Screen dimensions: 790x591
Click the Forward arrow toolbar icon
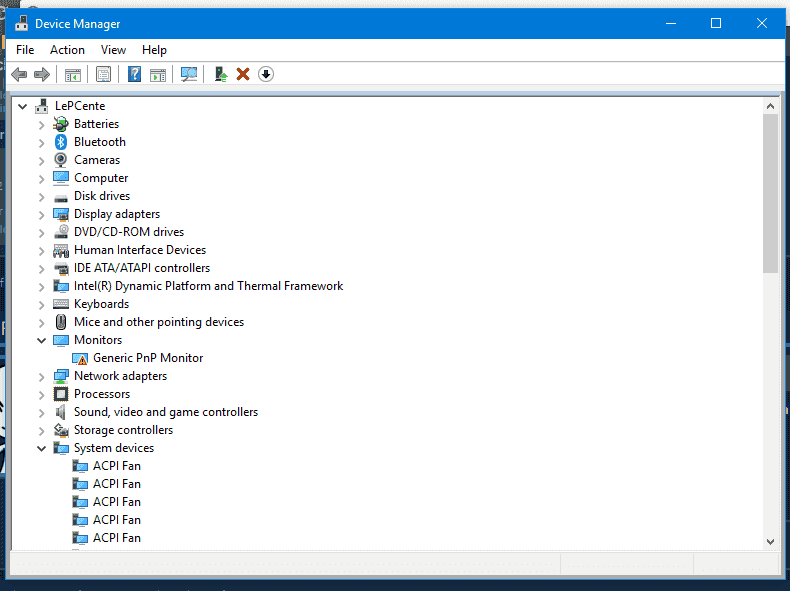click(42, 75)
